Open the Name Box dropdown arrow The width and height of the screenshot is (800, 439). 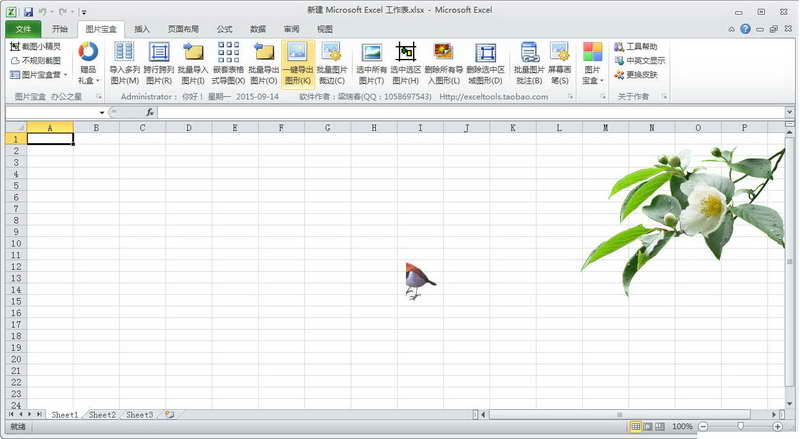click(102, 112)
